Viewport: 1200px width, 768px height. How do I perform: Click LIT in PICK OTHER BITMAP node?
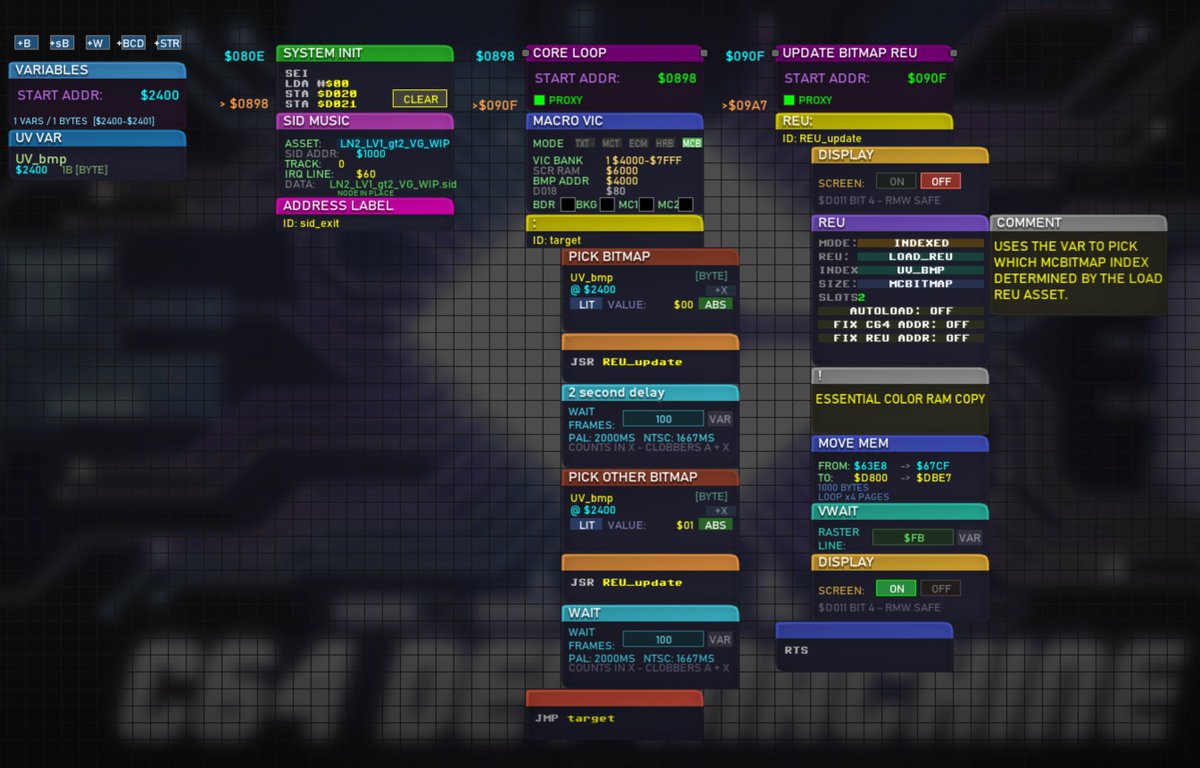coord(586,525)
